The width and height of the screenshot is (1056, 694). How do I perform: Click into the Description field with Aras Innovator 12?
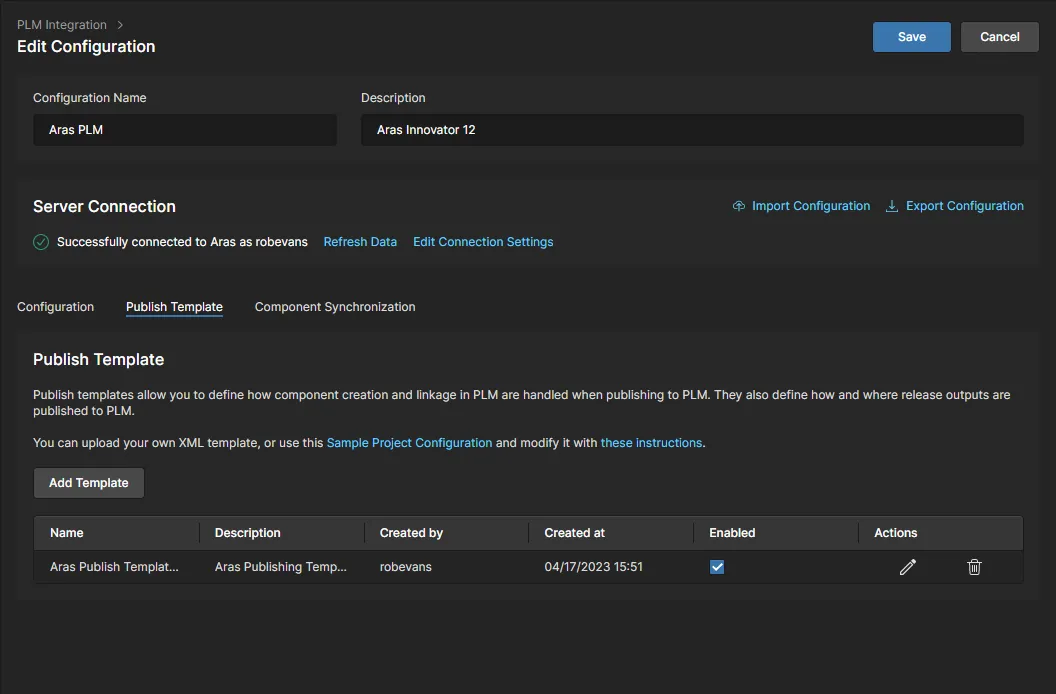[692, 130]
